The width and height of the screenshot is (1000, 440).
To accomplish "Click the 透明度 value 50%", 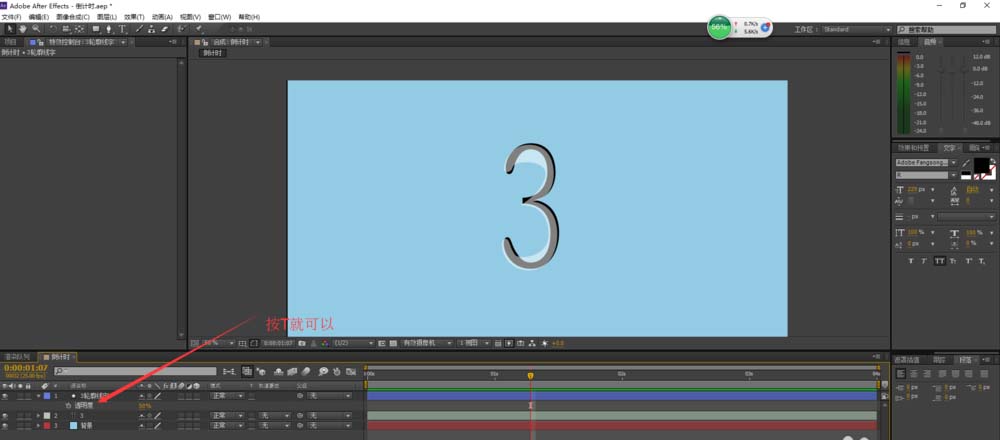I will tap(145, 406).
